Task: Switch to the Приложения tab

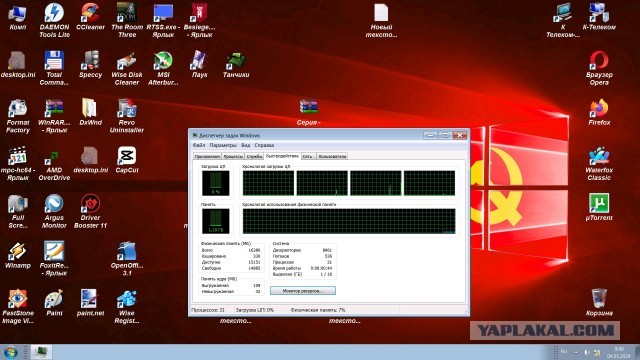Action: coord(207,156)
